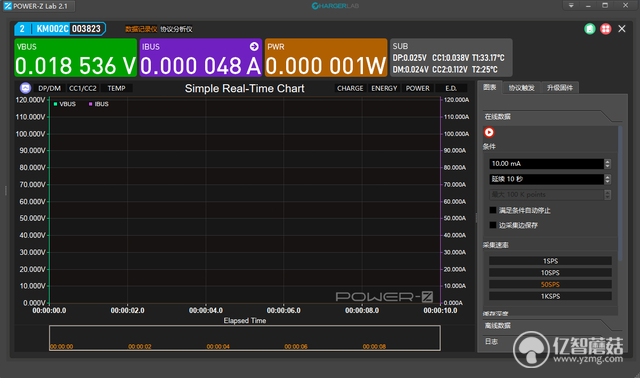Switch to 数据记录仪 mode

point(141,29)
